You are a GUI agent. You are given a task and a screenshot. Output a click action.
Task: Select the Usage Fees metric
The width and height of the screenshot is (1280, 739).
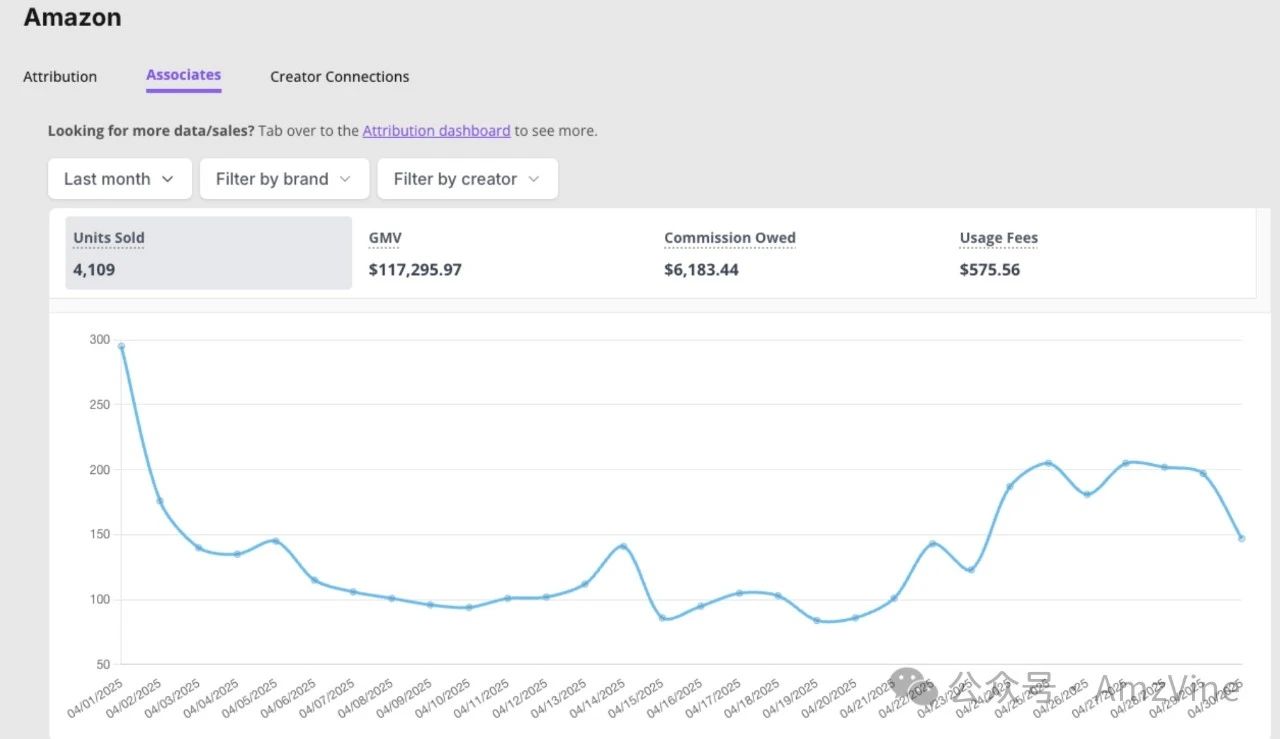(x=999, y=253)
